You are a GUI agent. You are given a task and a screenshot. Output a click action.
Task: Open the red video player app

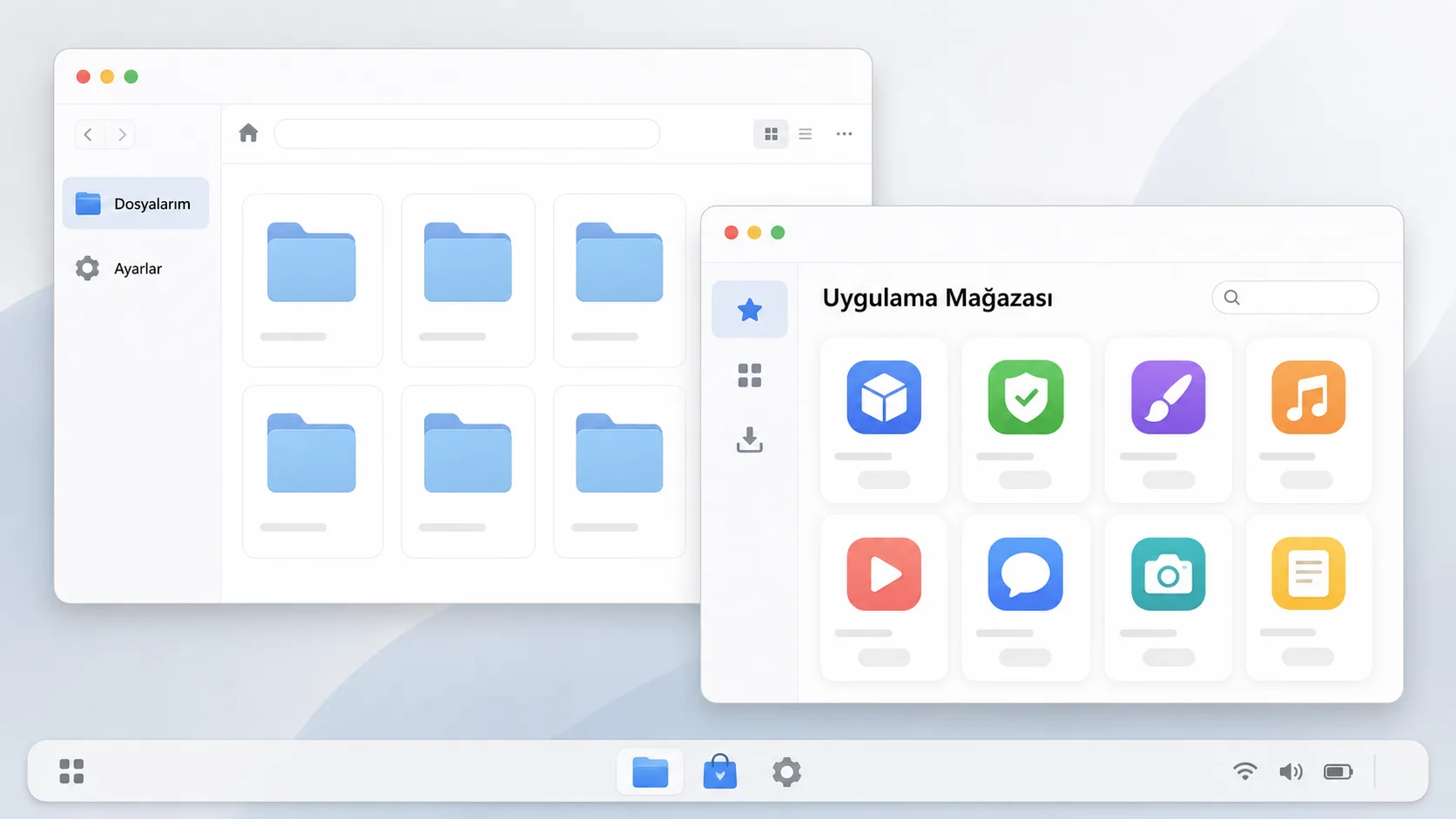884,574
